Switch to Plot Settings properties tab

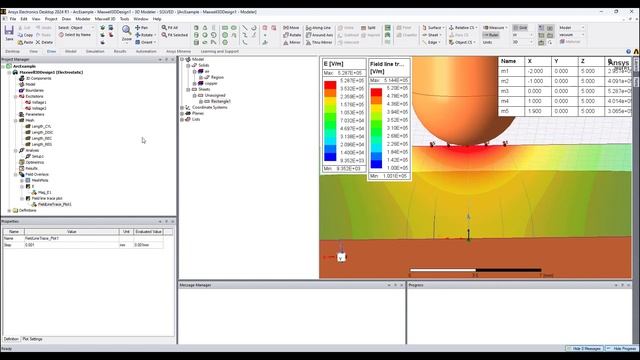(32, 339)
